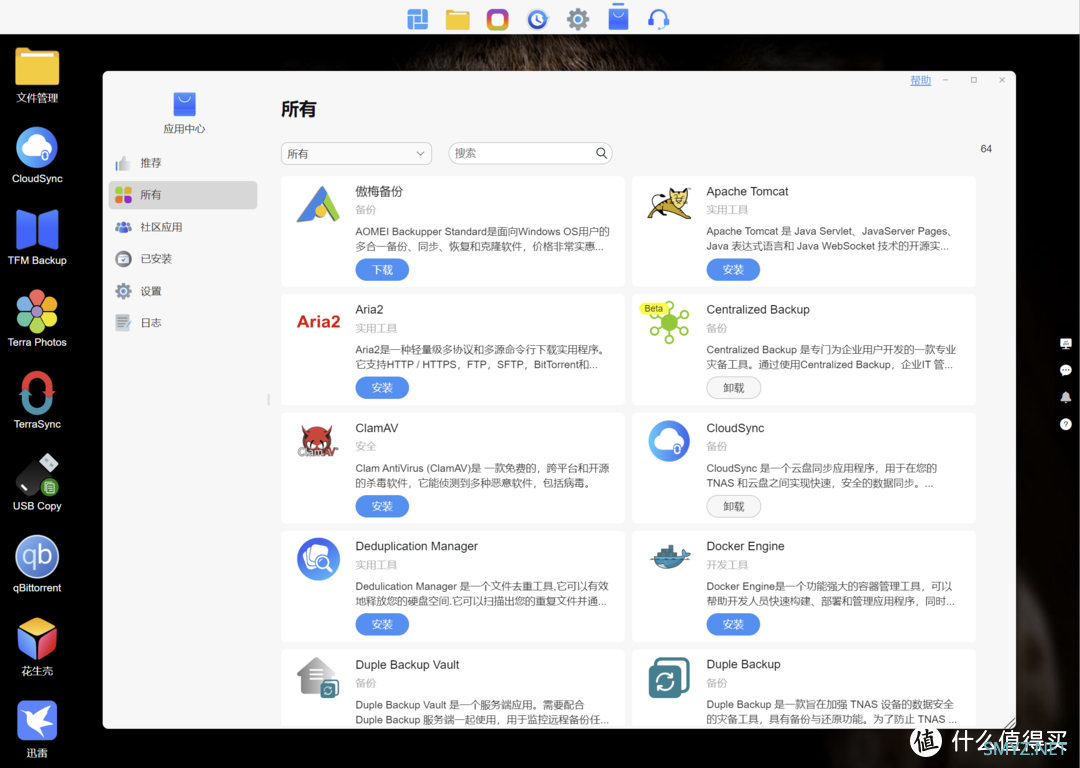The image size is (1080, 768).
Task: Select 推荐 in the sidebar
Action: coord(183,163)
